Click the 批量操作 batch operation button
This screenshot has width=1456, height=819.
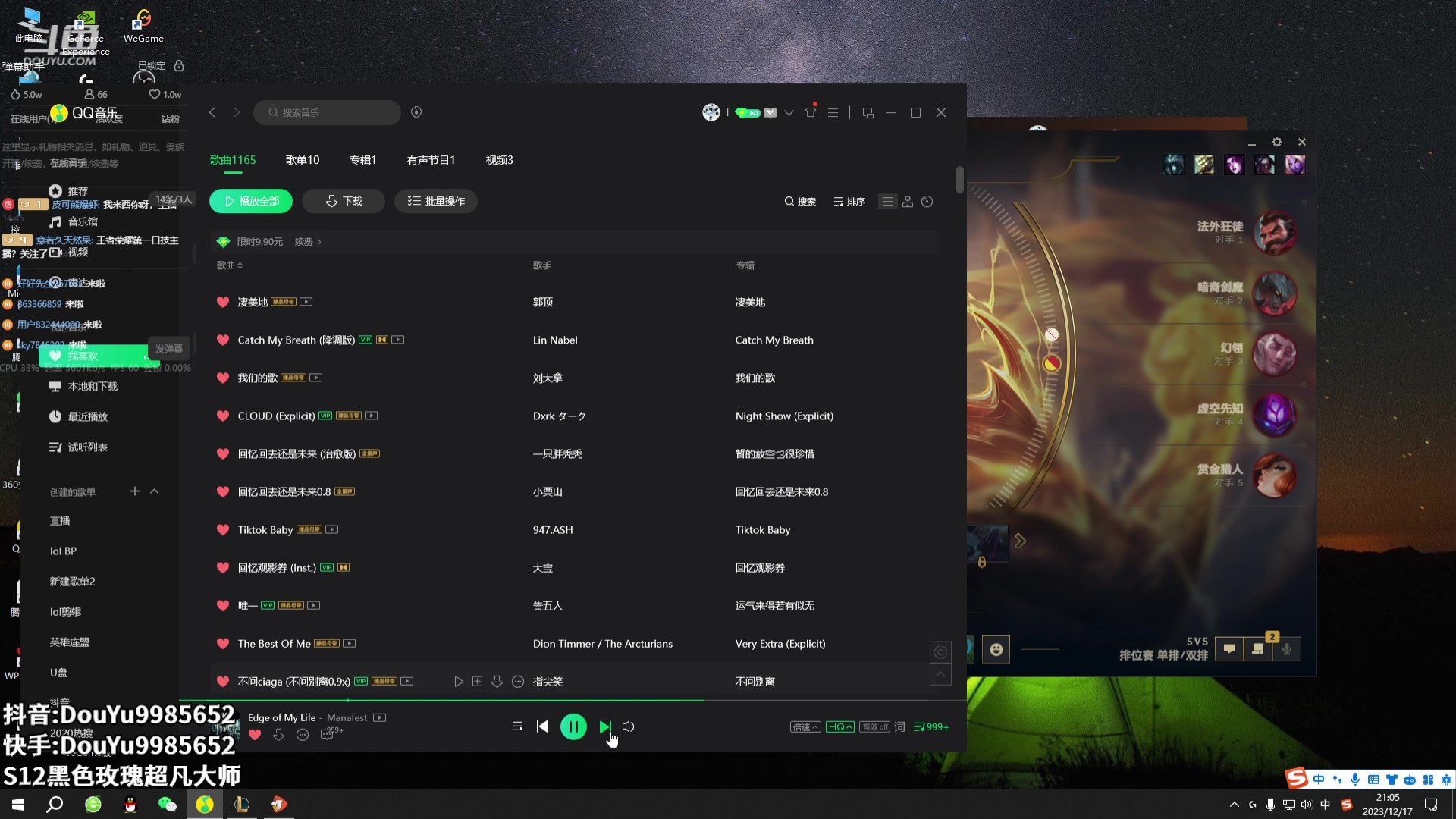coord(436,201)
